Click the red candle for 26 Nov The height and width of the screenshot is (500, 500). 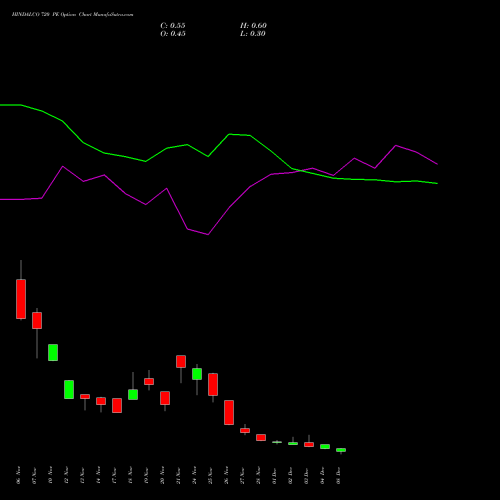click(x=229, y=412)
